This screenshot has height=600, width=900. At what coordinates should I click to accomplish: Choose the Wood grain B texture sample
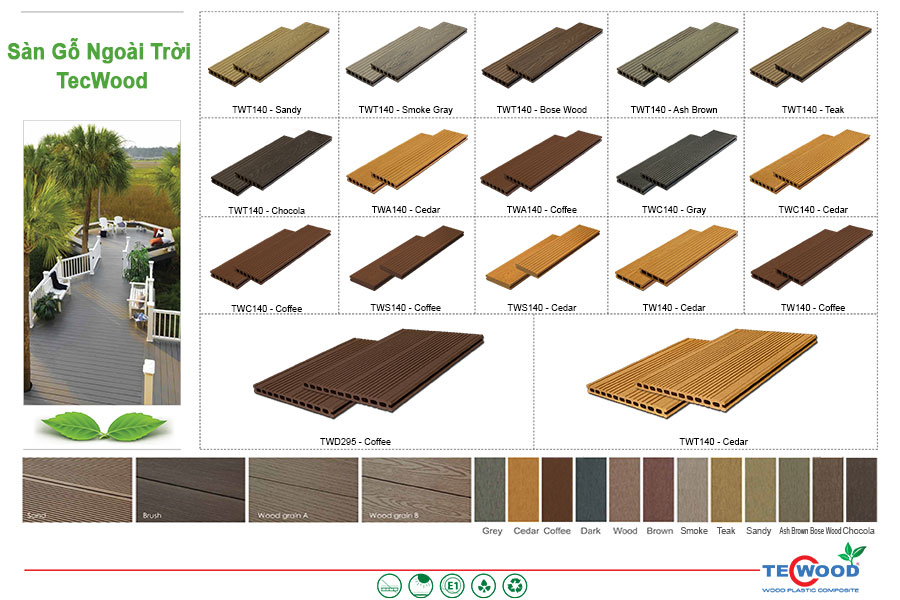416,490
